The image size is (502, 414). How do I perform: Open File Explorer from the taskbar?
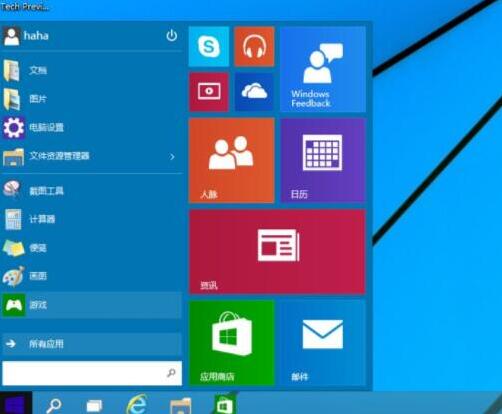180,405
